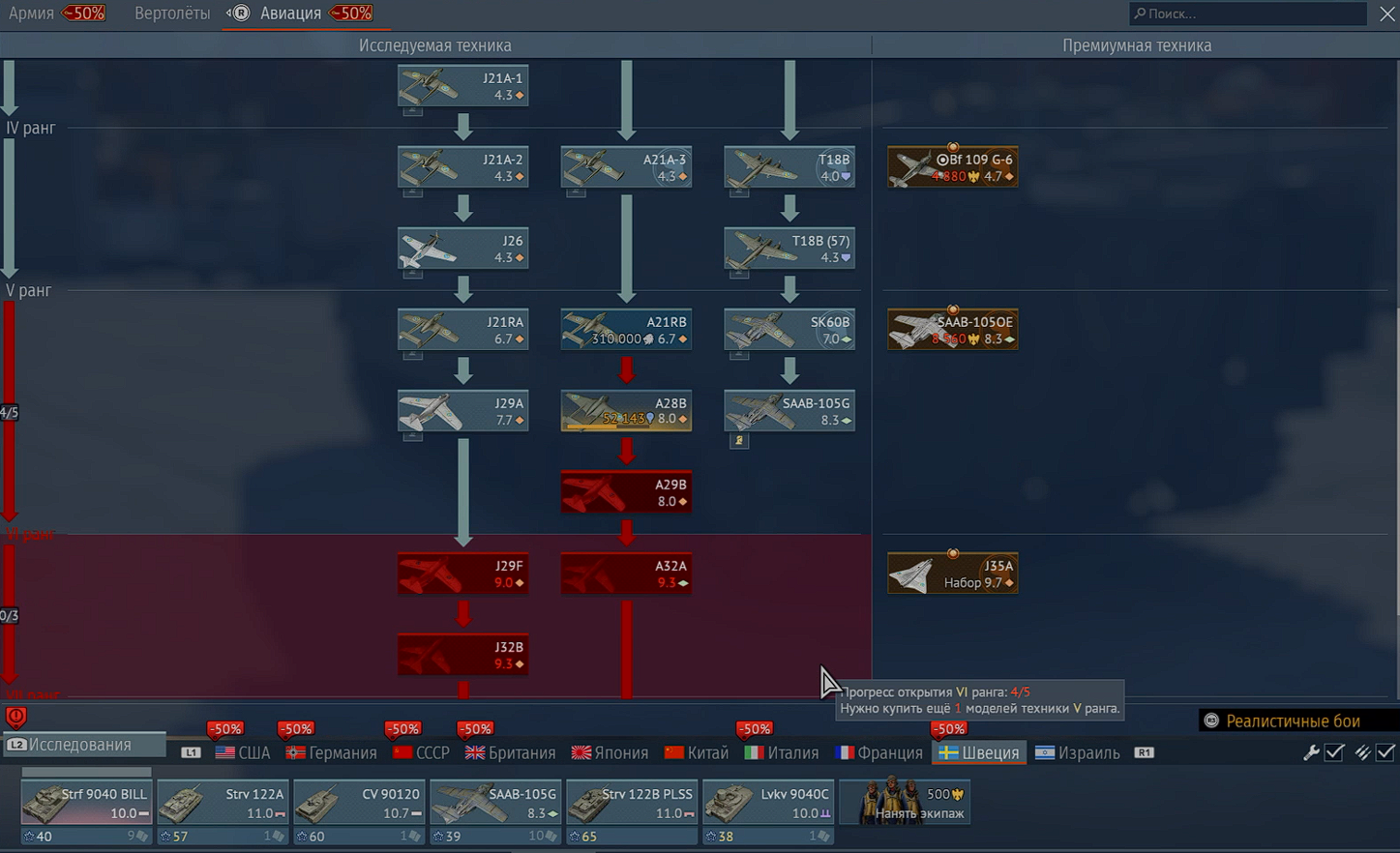
Task: Open the Армия vehicle tab
Action: pyautogui.click(x=31, y=14)
